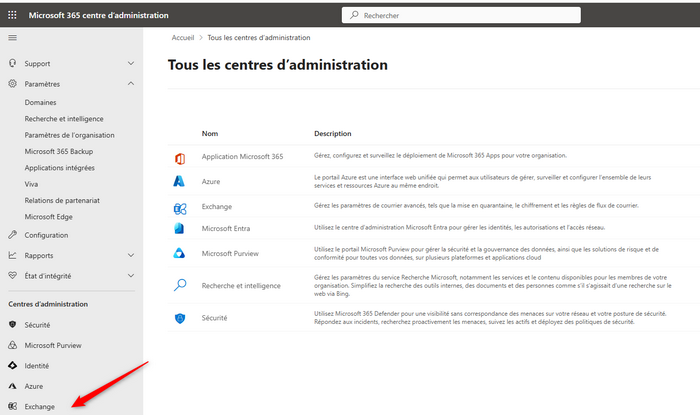Open Recherche et intelligence in sidebar

[x=64, y=119]
